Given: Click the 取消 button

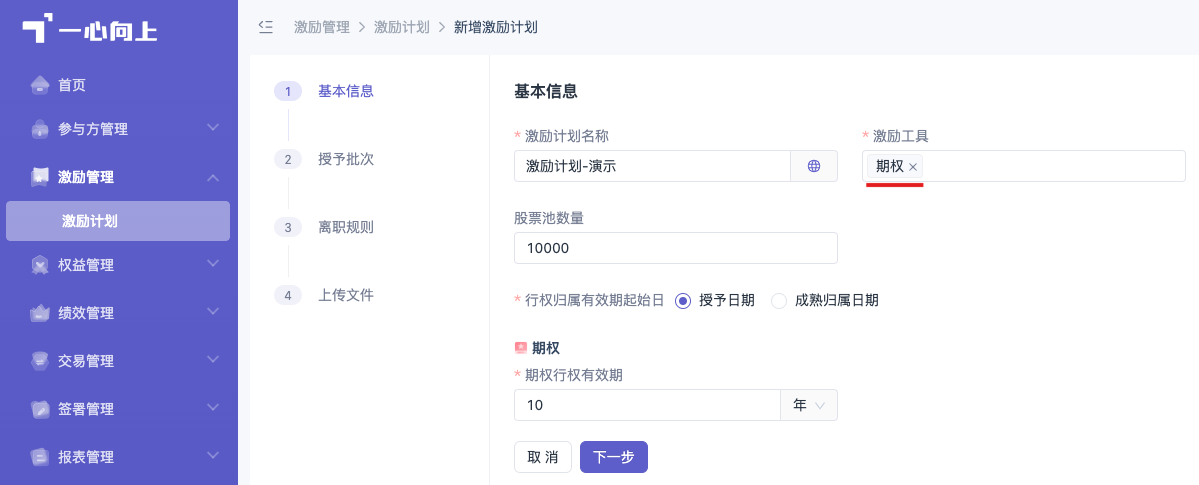Looking at the screenshot, I should click(x=543, y=457).
